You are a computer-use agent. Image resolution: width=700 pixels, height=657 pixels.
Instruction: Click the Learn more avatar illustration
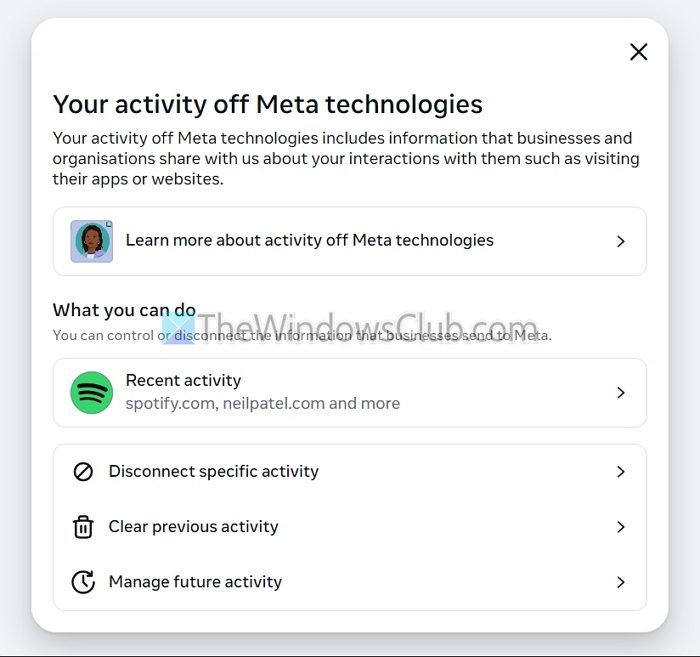click(x=91, y=241)
